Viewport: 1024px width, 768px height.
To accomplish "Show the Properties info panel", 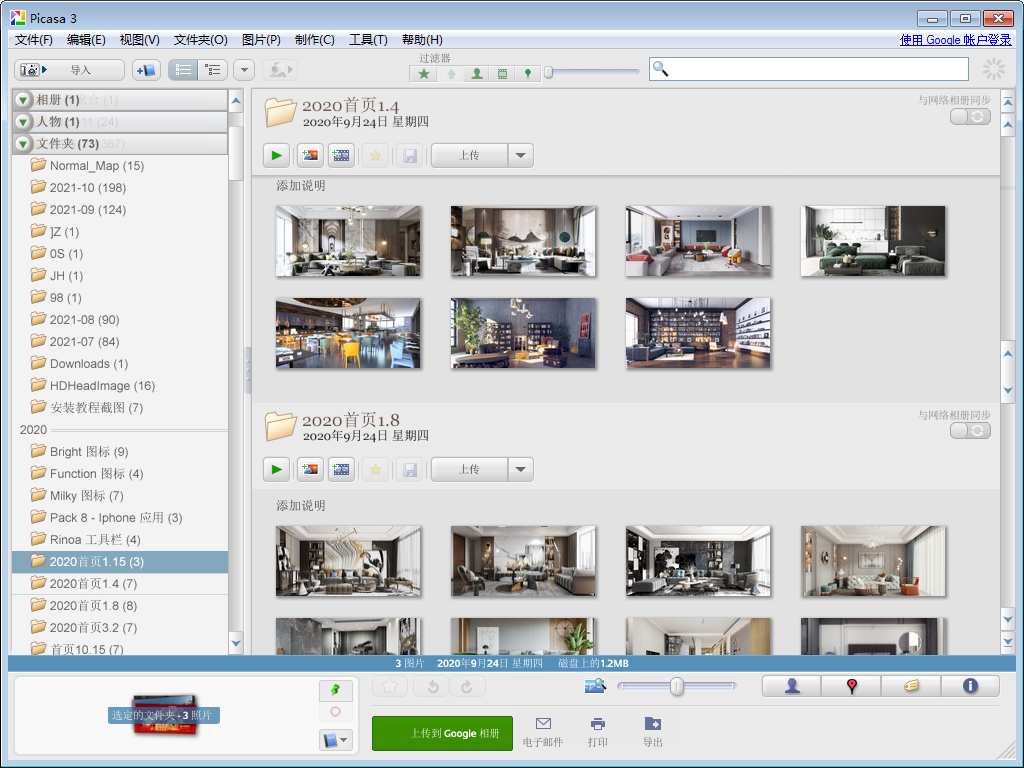I will pos(970,686).
